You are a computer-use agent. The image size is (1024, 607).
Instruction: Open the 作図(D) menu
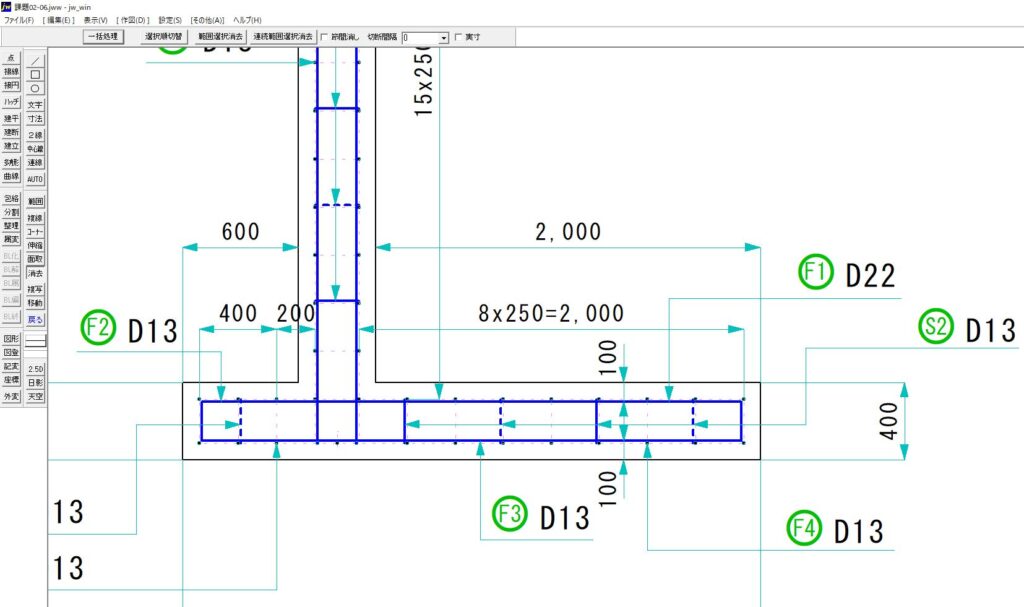click(133, 20)
